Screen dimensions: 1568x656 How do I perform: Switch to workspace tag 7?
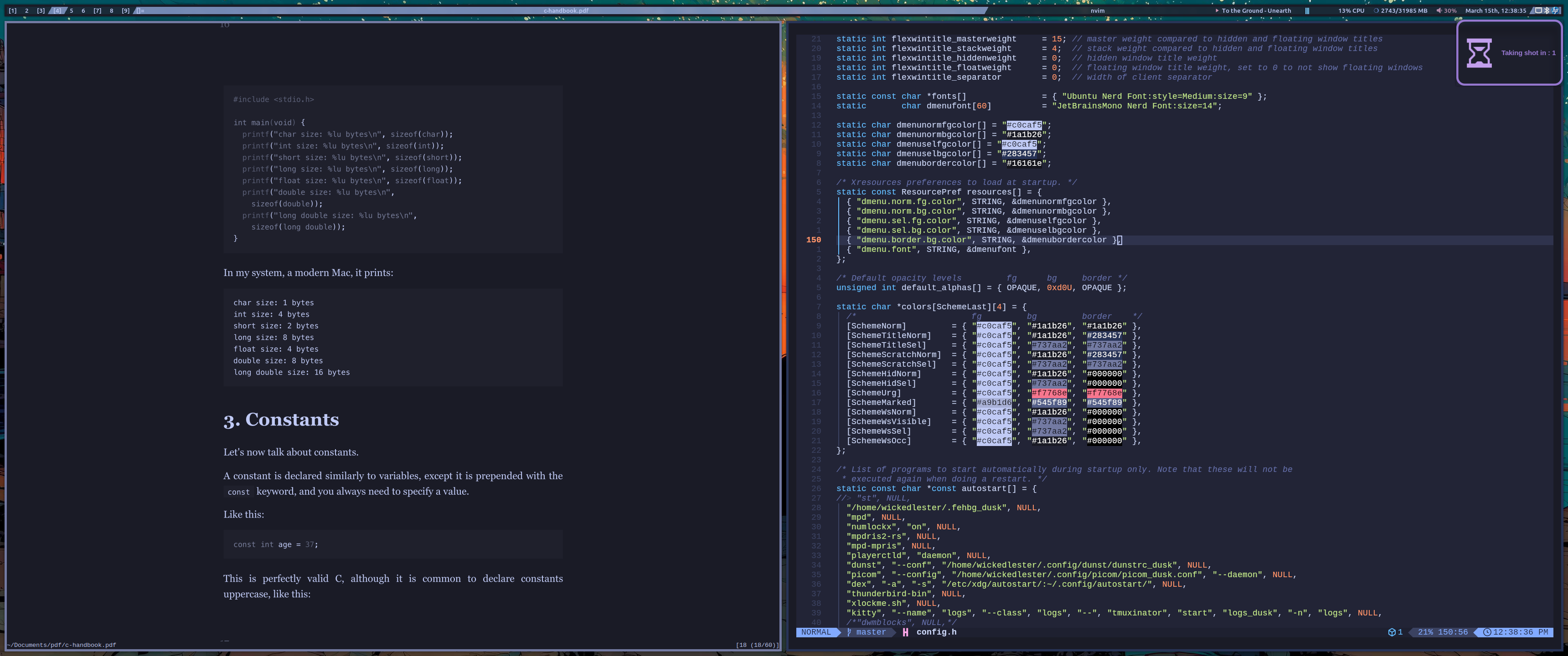[98, 10]
